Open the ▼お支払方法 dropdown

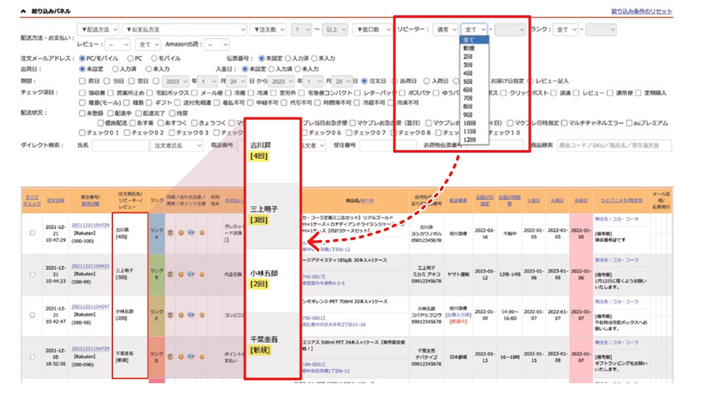click(x=185, y=30)
